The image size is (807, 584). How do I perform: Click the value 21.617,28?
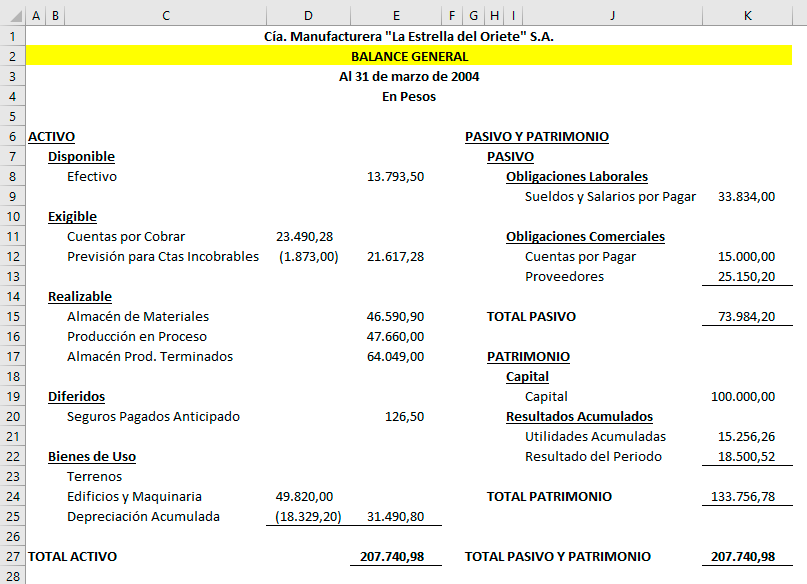395,257
